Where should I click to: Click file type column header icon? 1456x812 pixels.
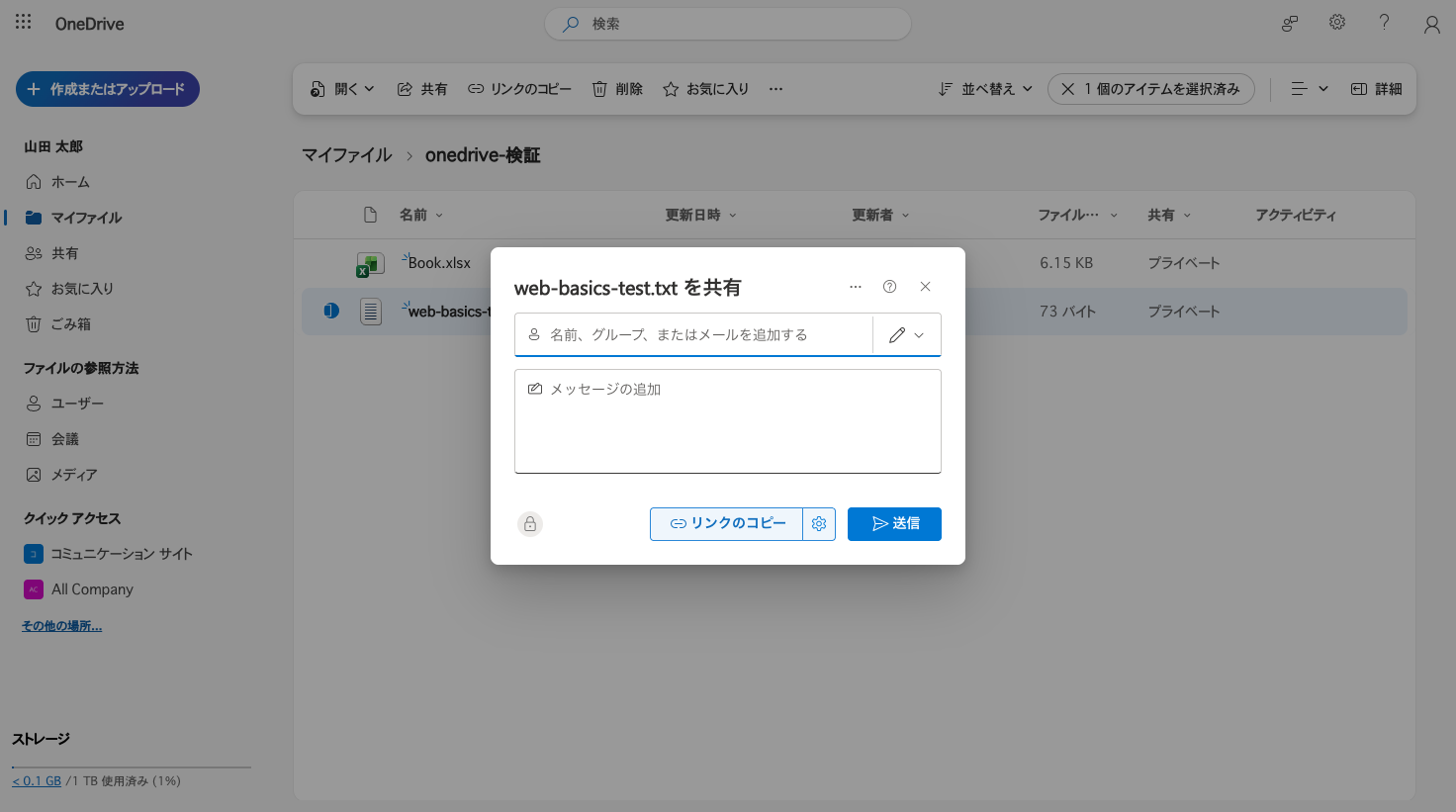click(370, 215)
